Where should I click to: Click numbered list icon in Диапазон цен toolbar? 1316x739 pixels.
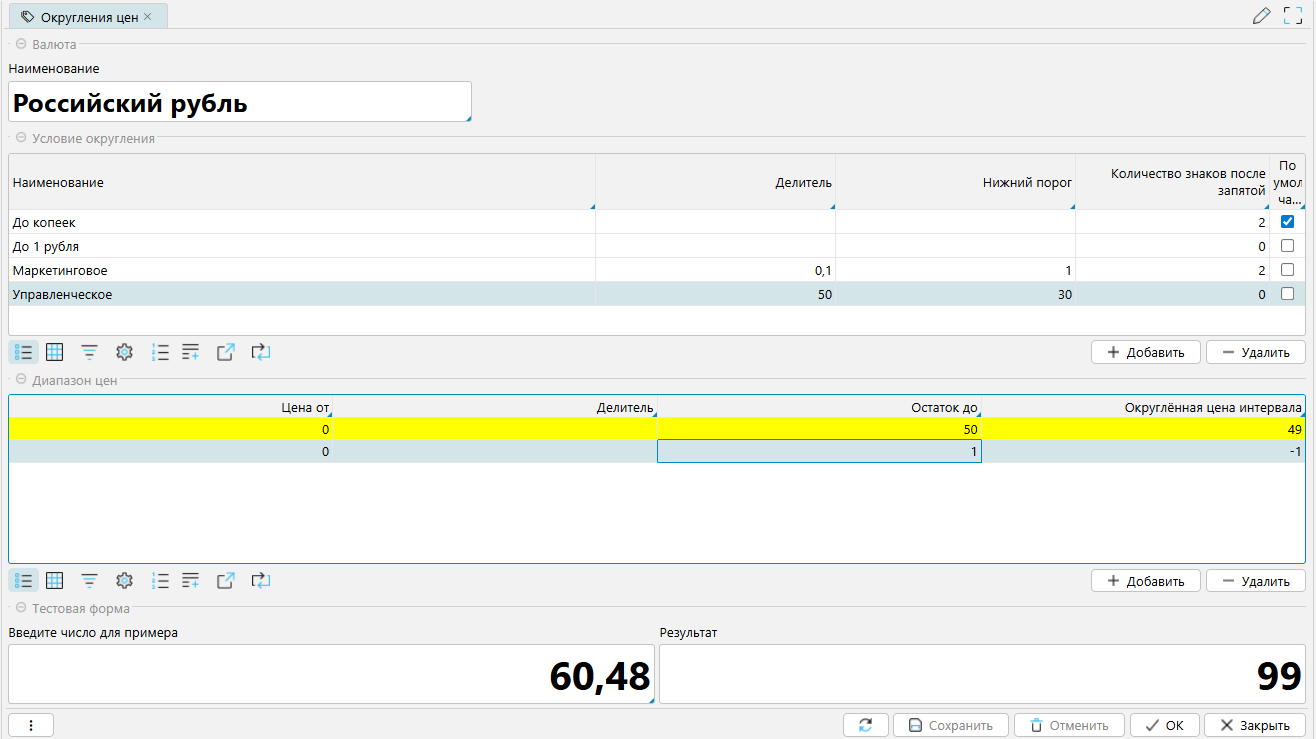click(159, 581)
